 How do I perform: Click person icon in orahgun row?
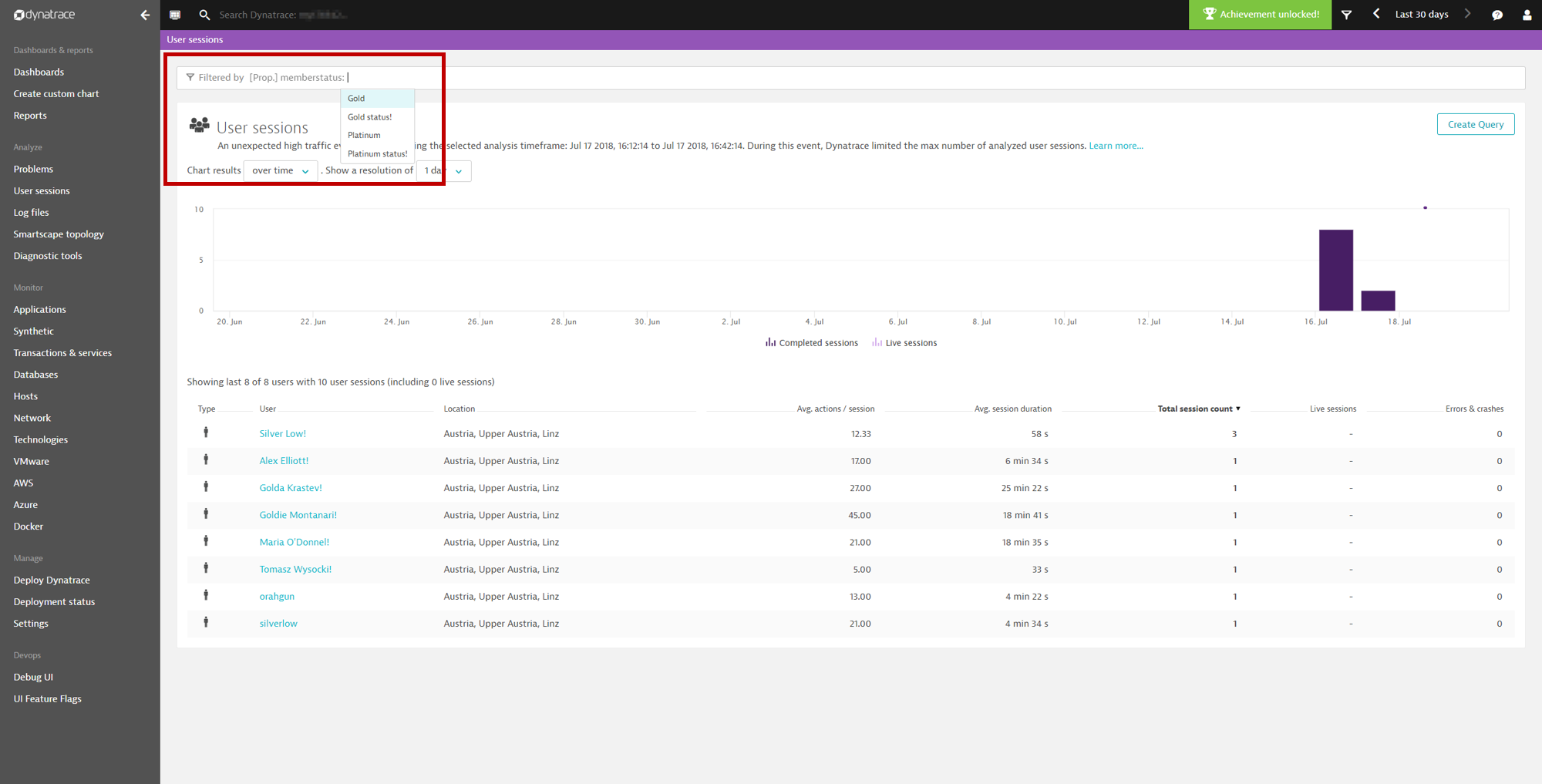pyautogui.click(x=206, y=595)
